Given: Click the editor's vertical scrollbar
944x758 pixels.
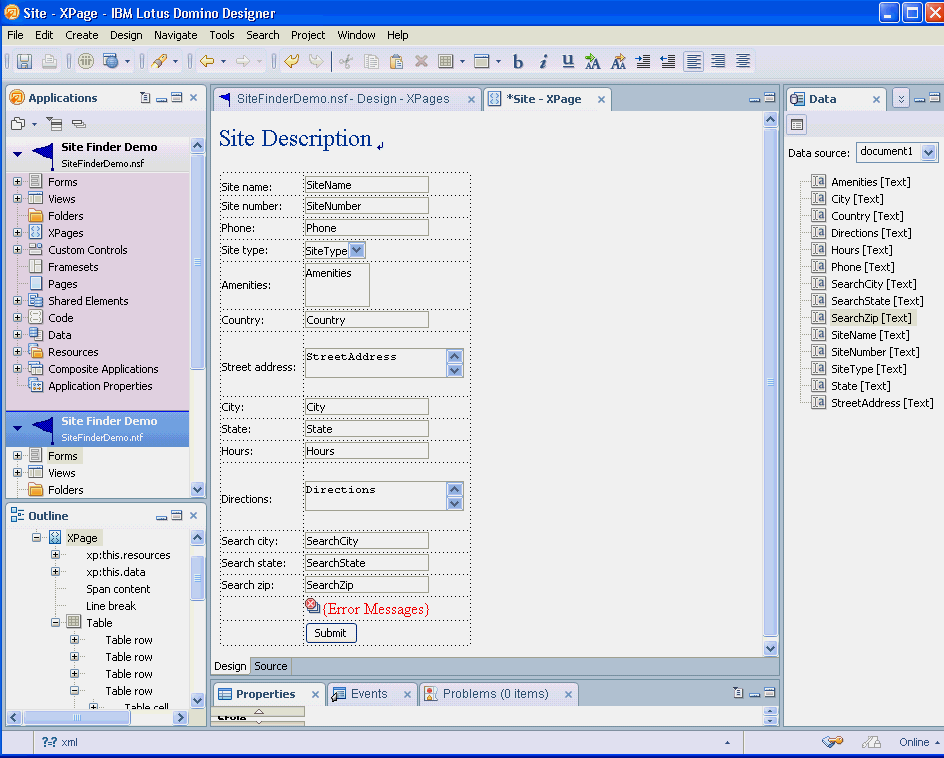Looking at the screenshot, I should click(x=770, y=380).
